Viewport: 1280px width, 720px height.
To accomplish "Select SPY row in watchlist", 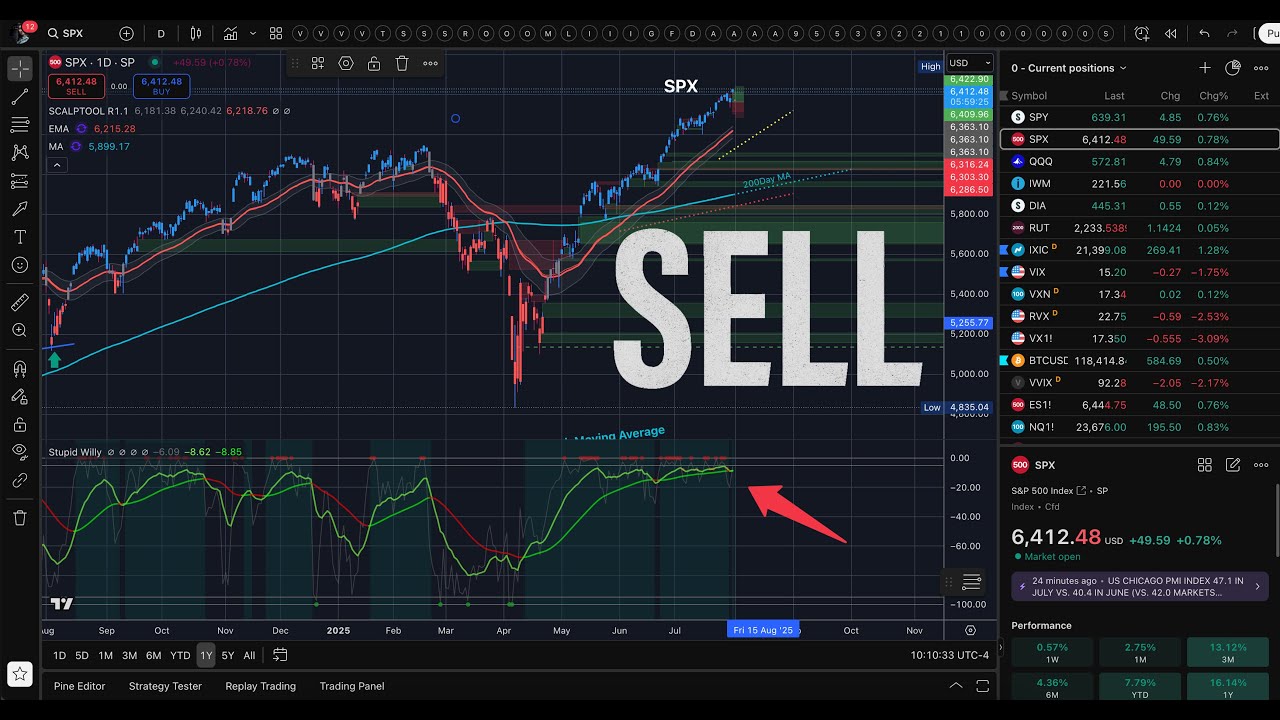I will [x=1139, y=117].
